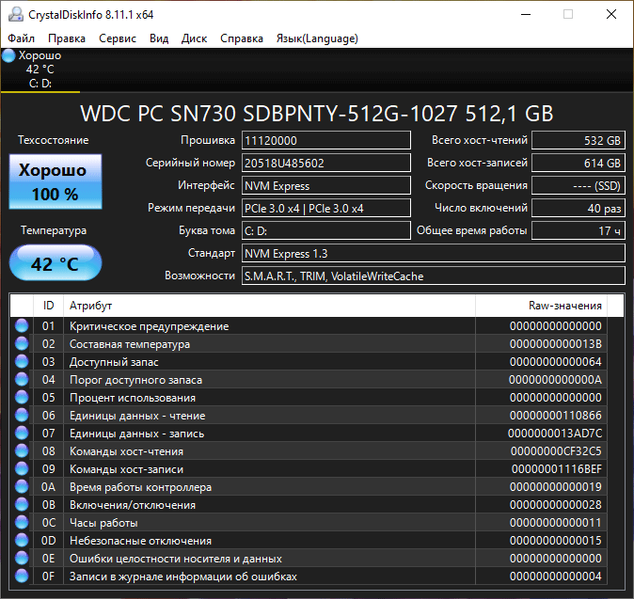Click raw value 000000000013B
Viewport: 634px width, 599px height.
[556, 344]
